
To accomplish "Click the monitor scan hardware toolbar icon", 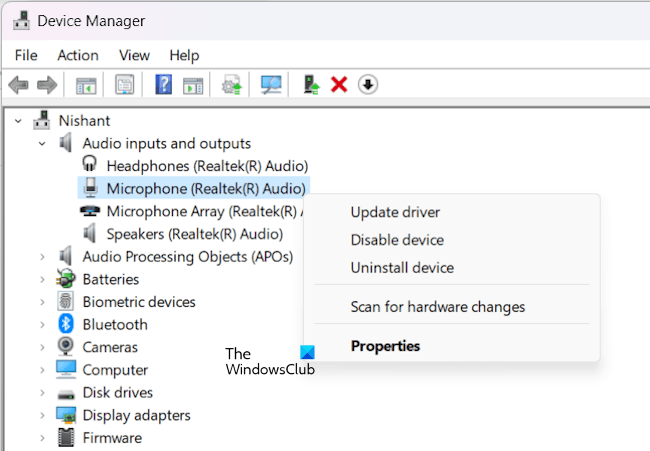I will coord(271,85).
